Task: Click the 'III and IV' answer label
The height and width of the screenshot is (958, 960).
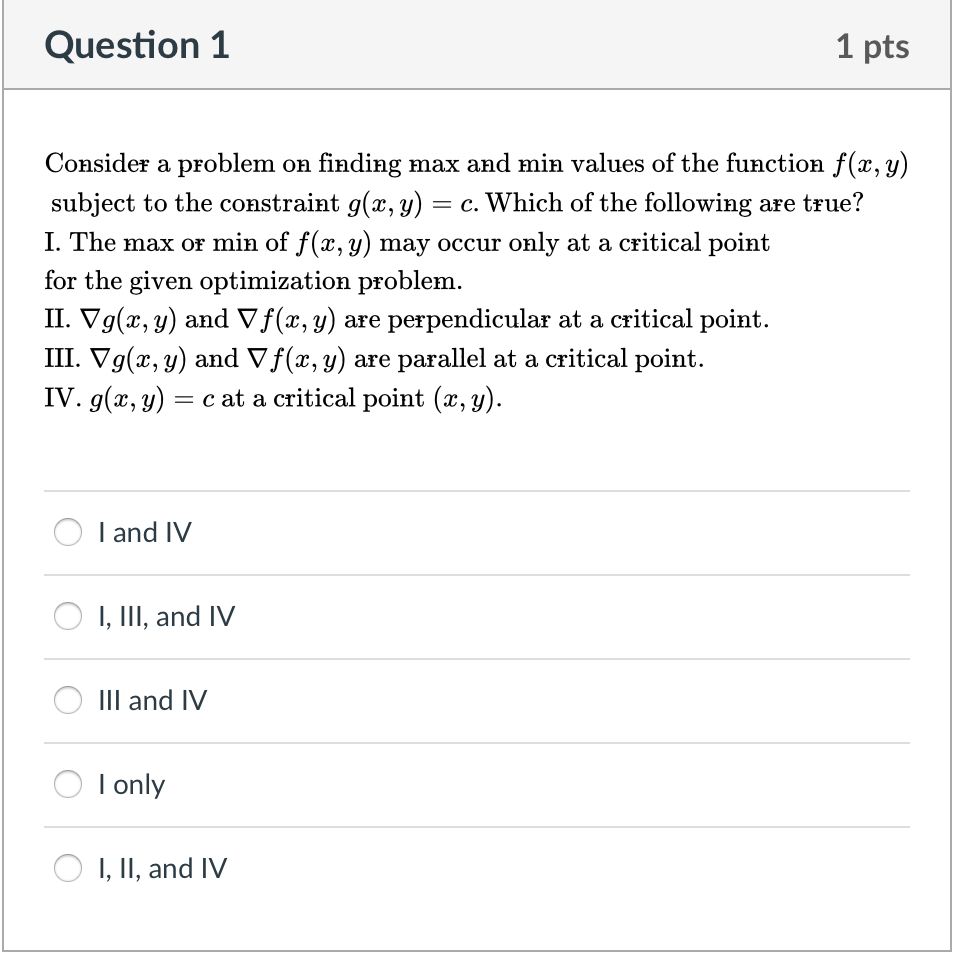Action: click(152, 701)
